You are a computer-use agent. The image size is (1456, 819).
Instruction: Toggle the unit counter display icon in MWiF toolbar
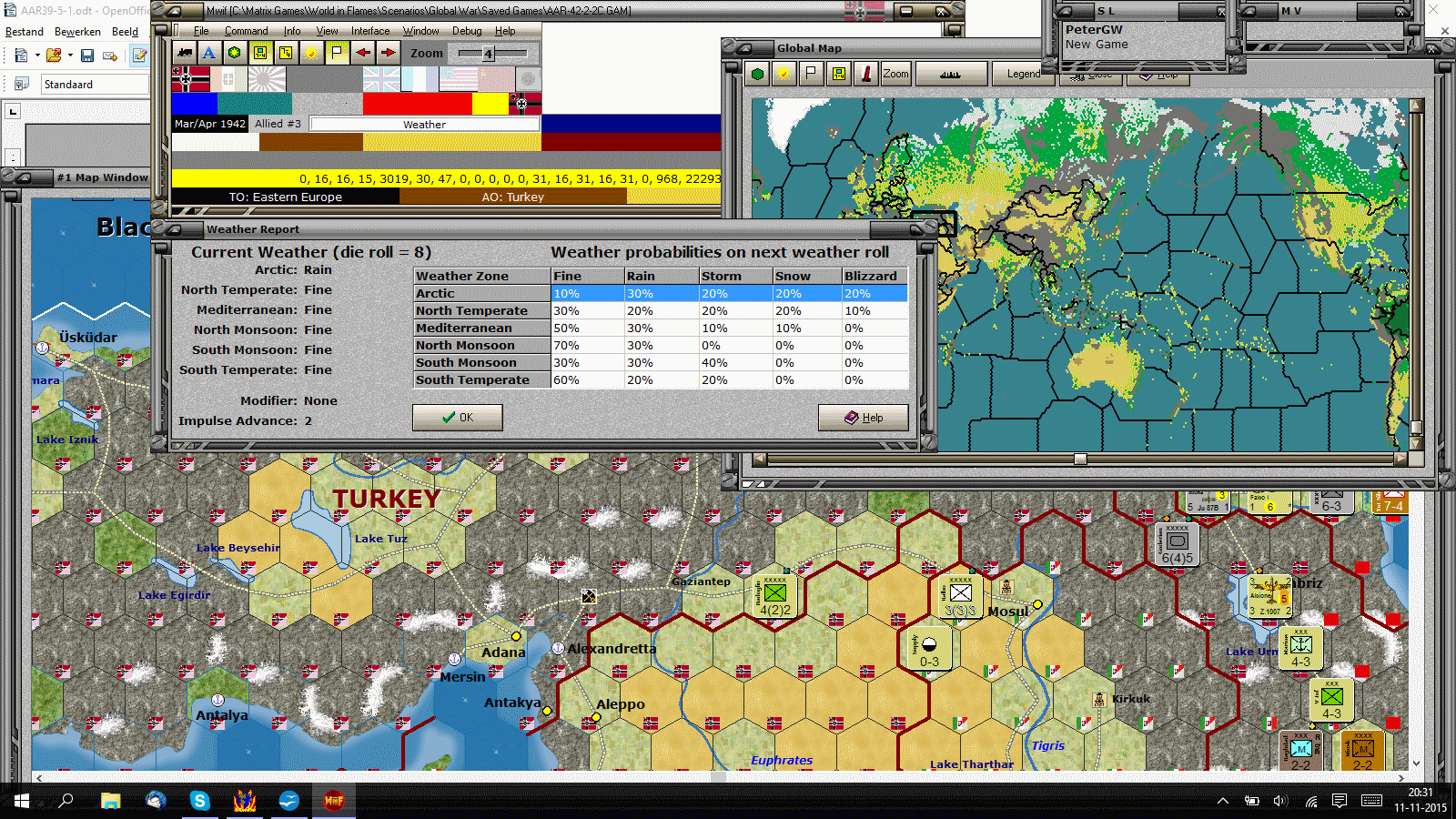pyautogui.click(x=260, y=53)
